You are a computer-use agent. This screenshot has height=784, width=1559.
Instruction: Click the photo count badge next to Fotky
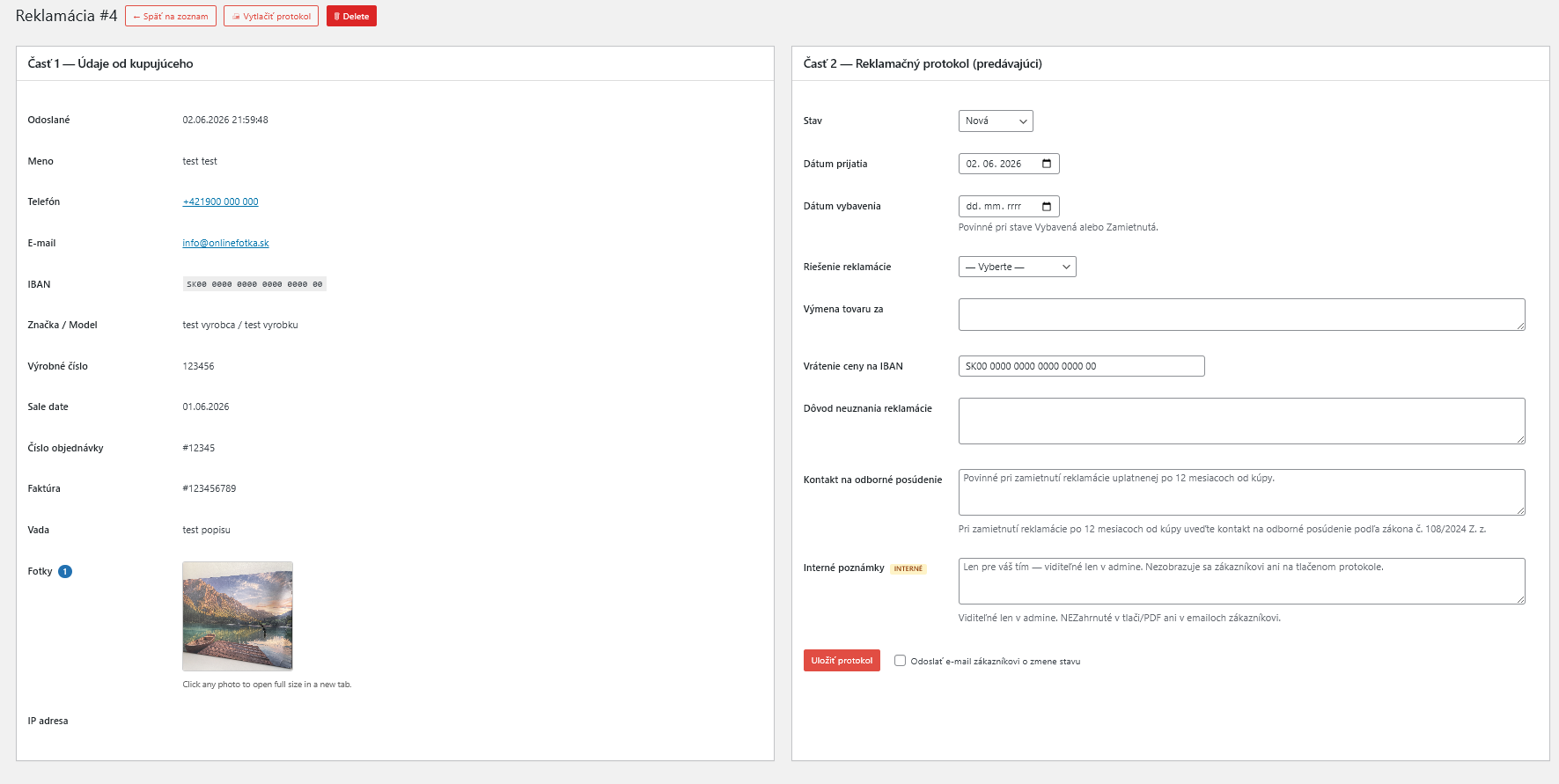(x=65, y=572)
